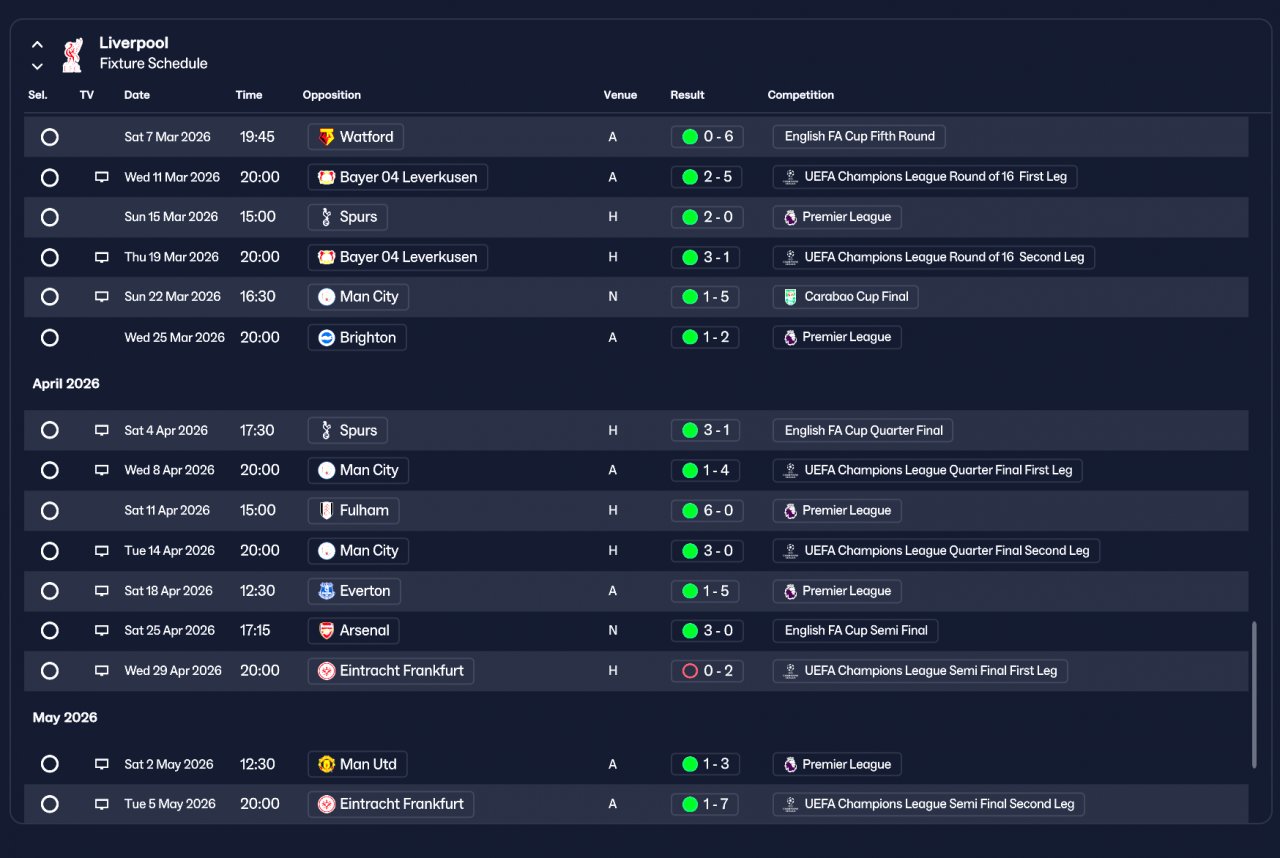Screen dimensions: 1280x858
Task: Click Carabao Cup logo icon
Action: point(790,297)
